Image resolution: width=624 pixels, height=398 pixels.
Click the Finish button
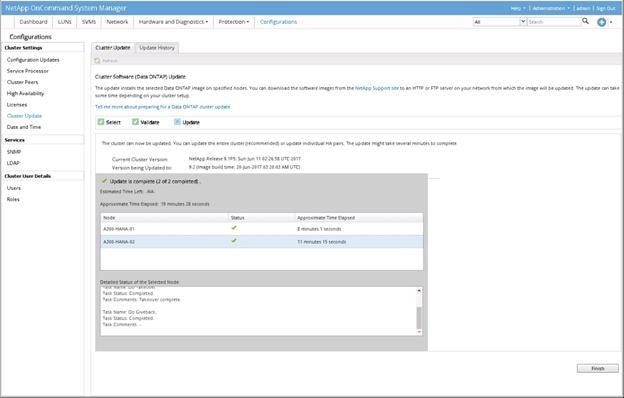click(x=597, y=369)
